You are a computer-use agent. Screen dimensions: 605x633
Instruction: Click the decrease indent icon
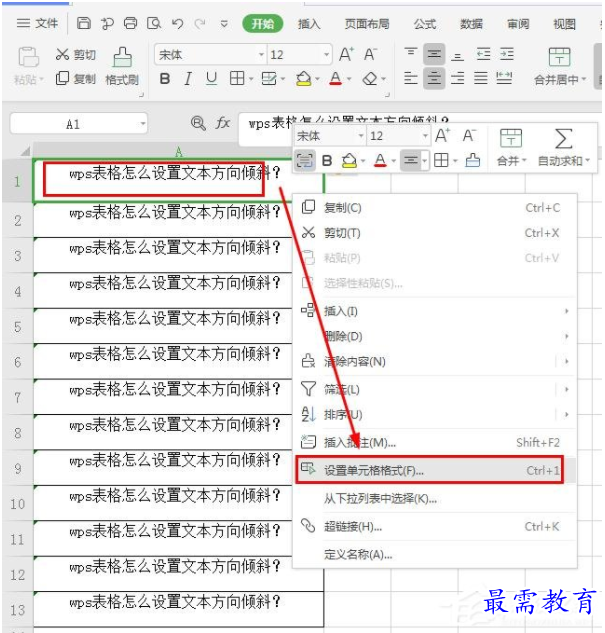(x=483, y=54)
